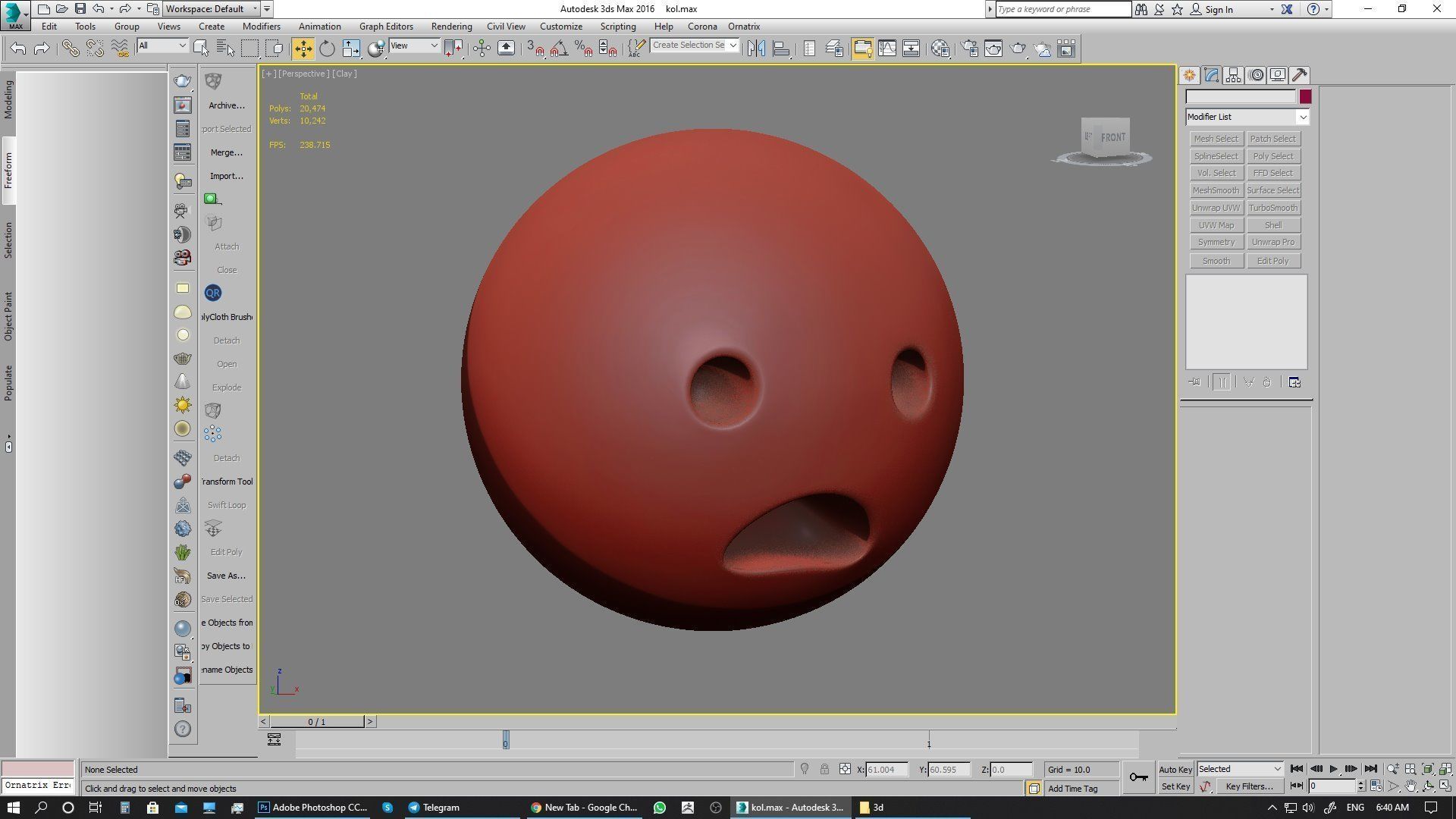This screenshot has height=819, width=1456.
Task: Open the Manage Layers icon
Action: click(833, 49)
